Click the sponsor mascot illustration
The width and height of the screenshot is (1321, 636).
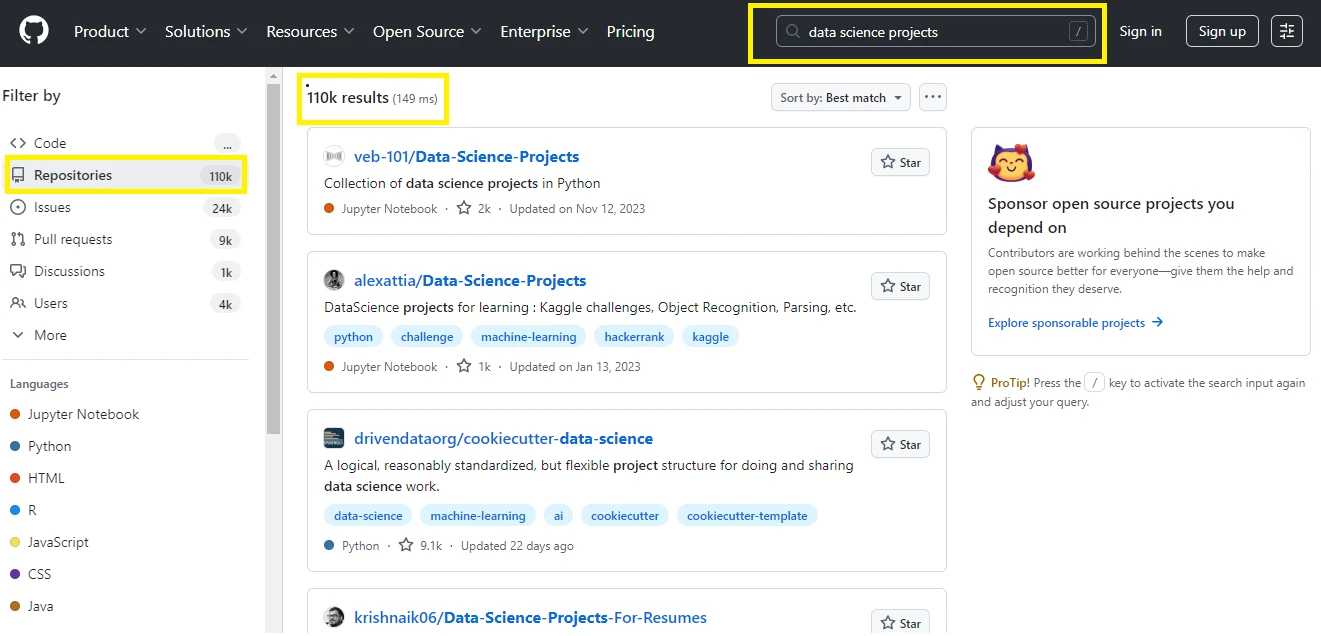pyautogui.click(x=1011, y=163)
